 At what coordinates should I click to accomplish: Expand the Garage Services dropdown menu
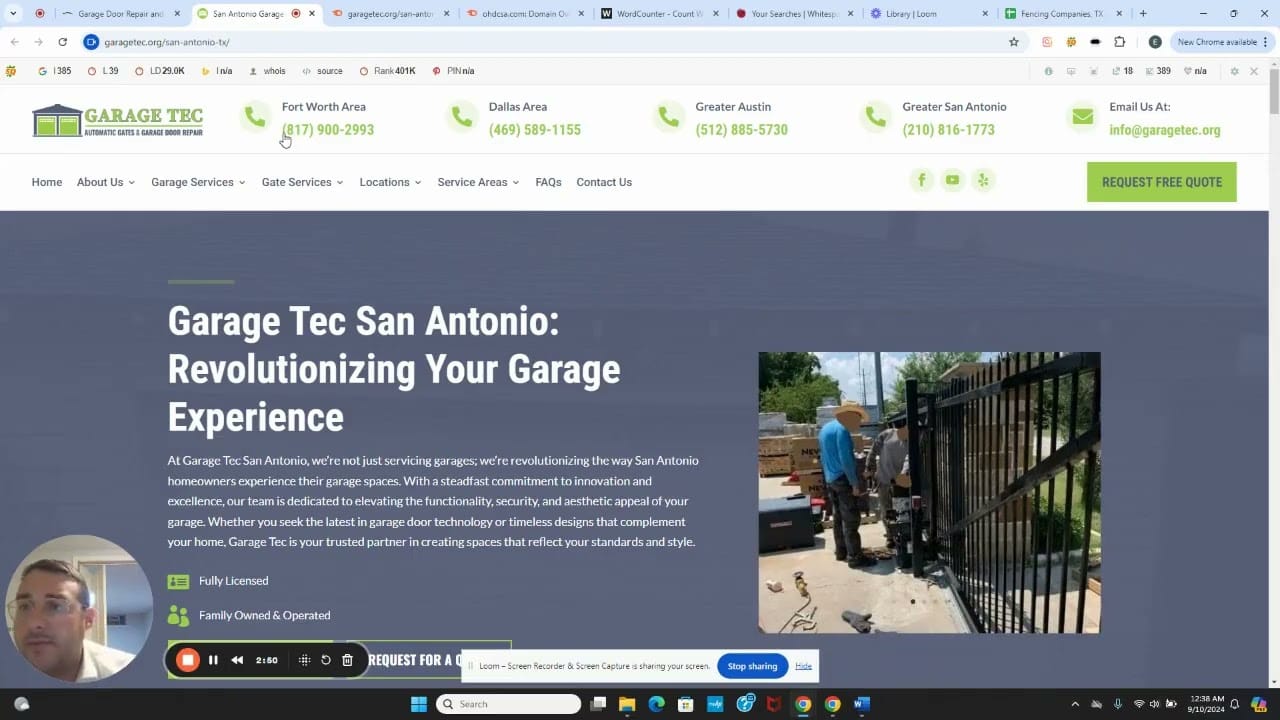198,182
